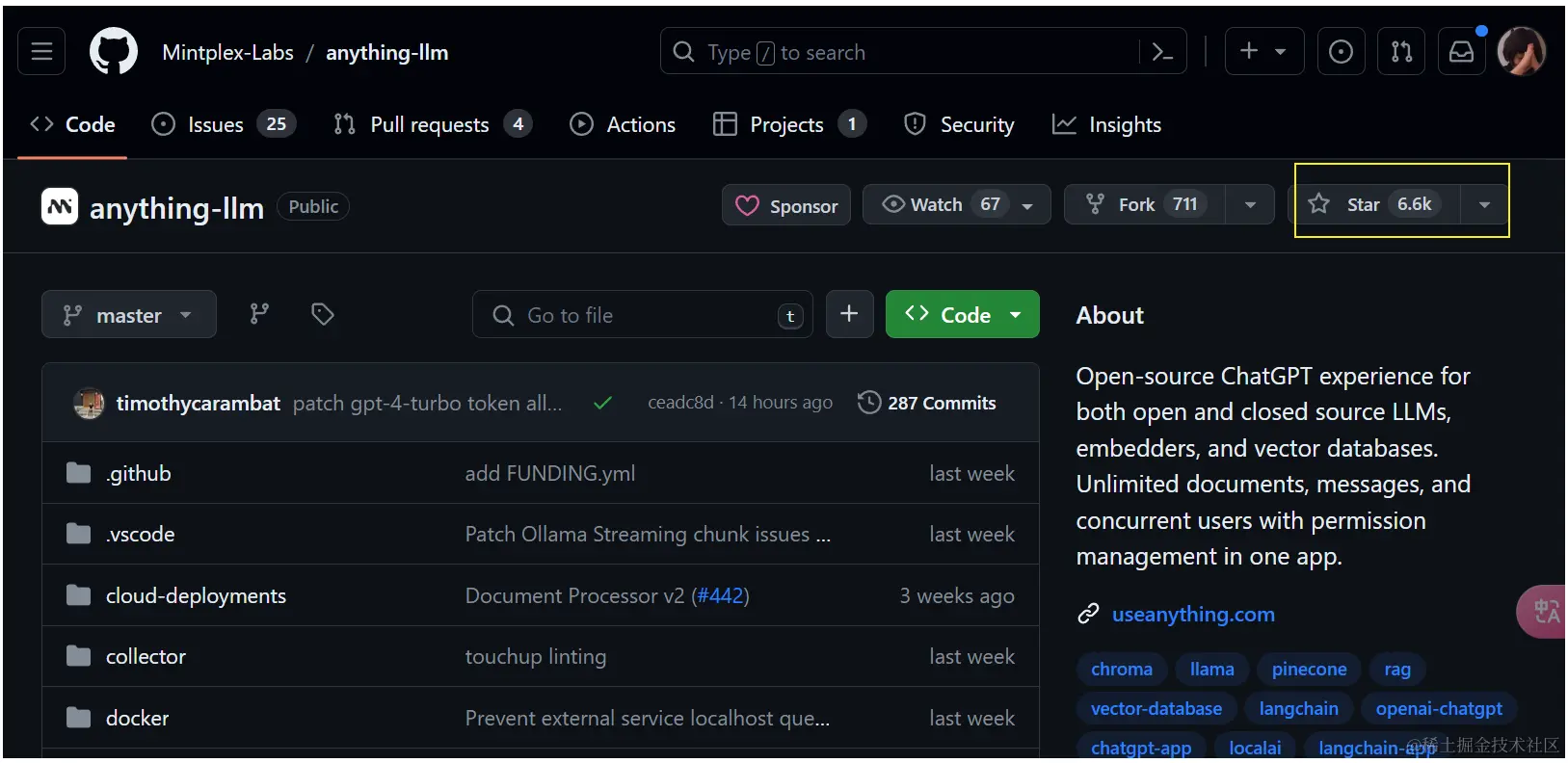Image resolution: width=1568 pixels, height=763 pixels.
Task: Open the hamburger navigation menu
Action: coord(41,51)
